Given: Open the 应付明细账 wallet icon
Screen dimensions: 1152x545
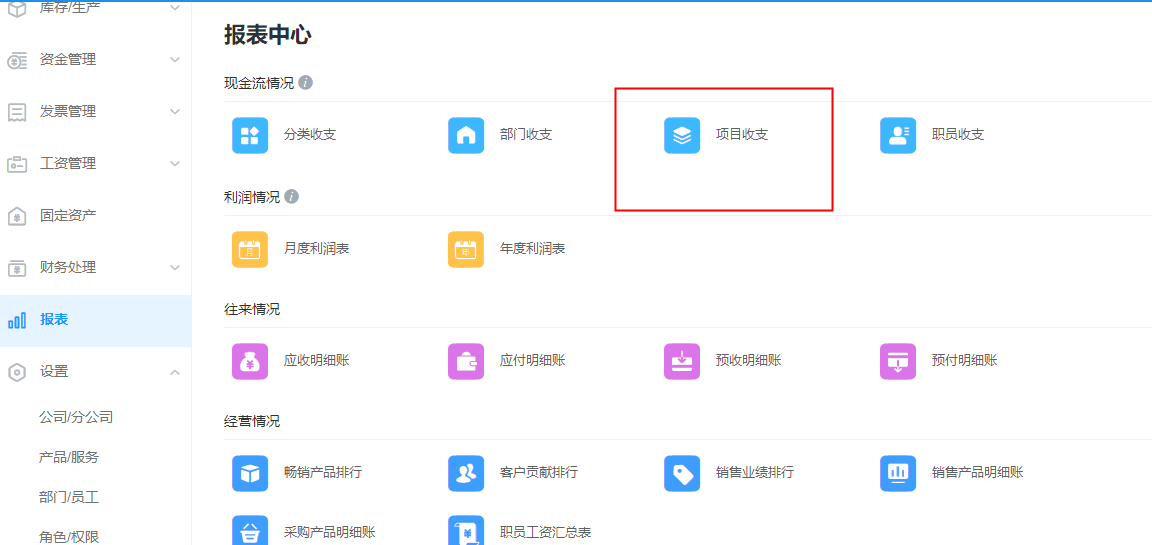Looking at the screenshot, I should (x=466, y=361).
